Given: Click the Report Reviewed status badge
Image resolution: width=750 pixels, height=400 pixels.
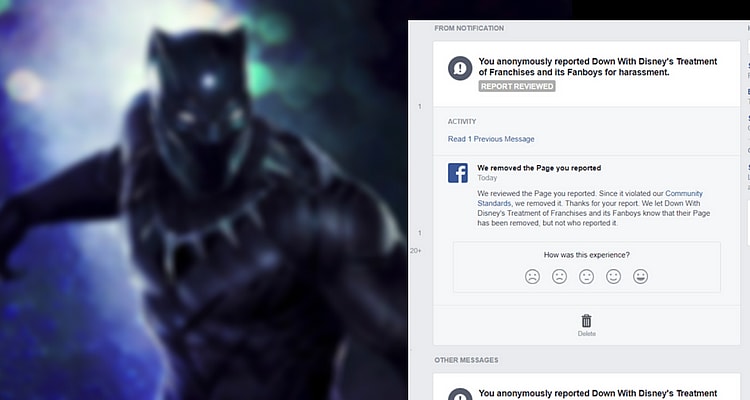Looking at the screenshot, I should [x=516, y=87].
